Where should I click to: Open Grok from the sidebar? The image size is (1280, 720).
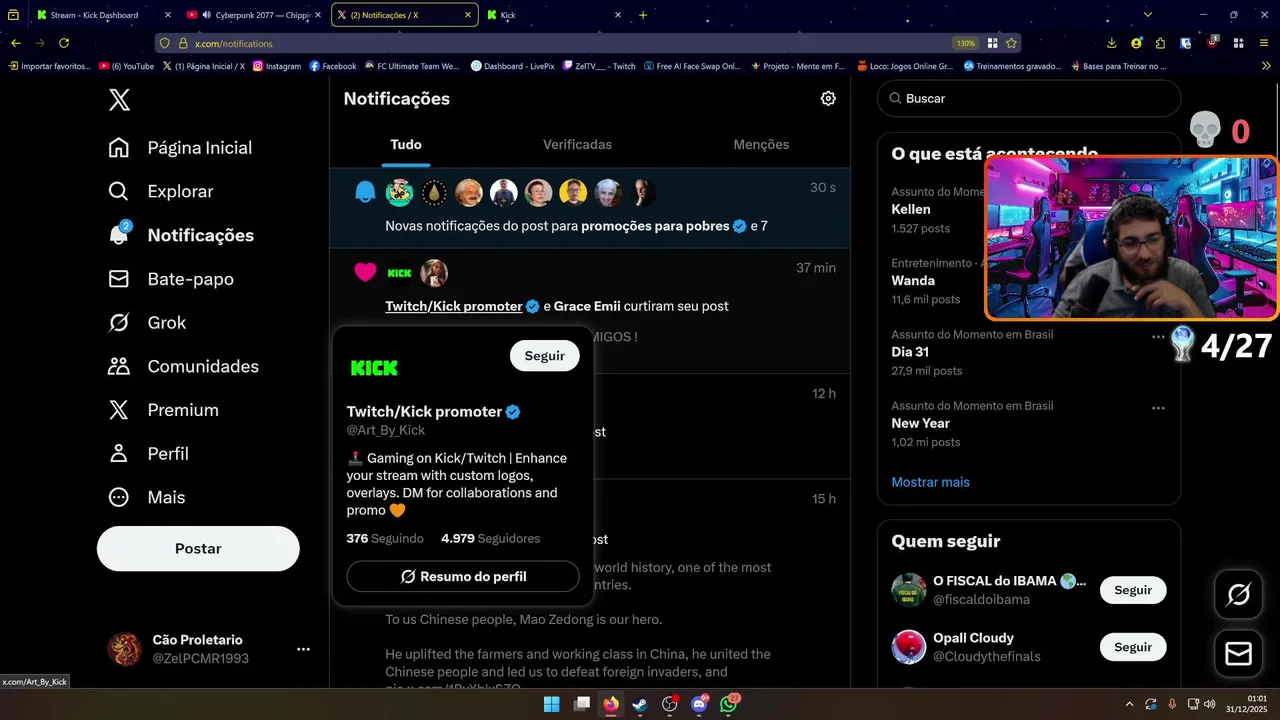click(x=147, y=322)
